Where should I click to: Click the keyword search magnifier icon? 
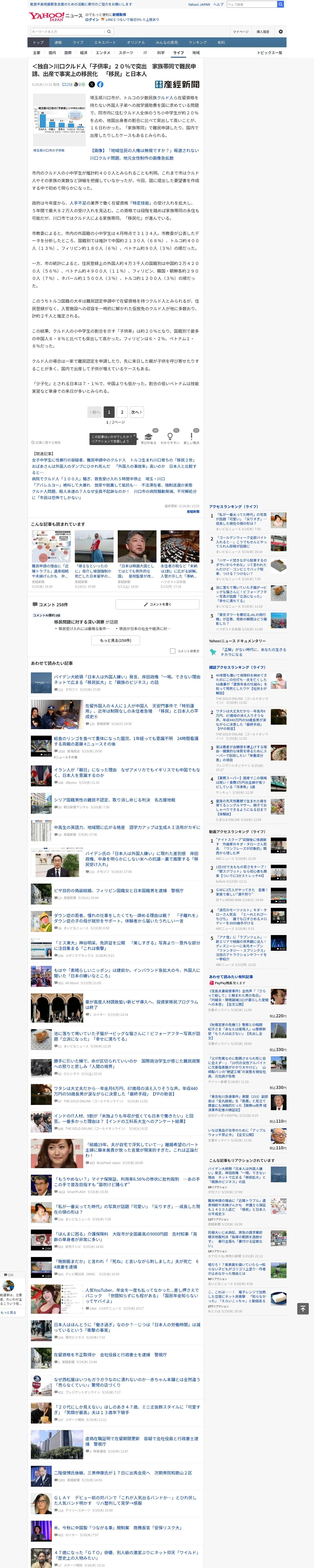pos(109,32)
